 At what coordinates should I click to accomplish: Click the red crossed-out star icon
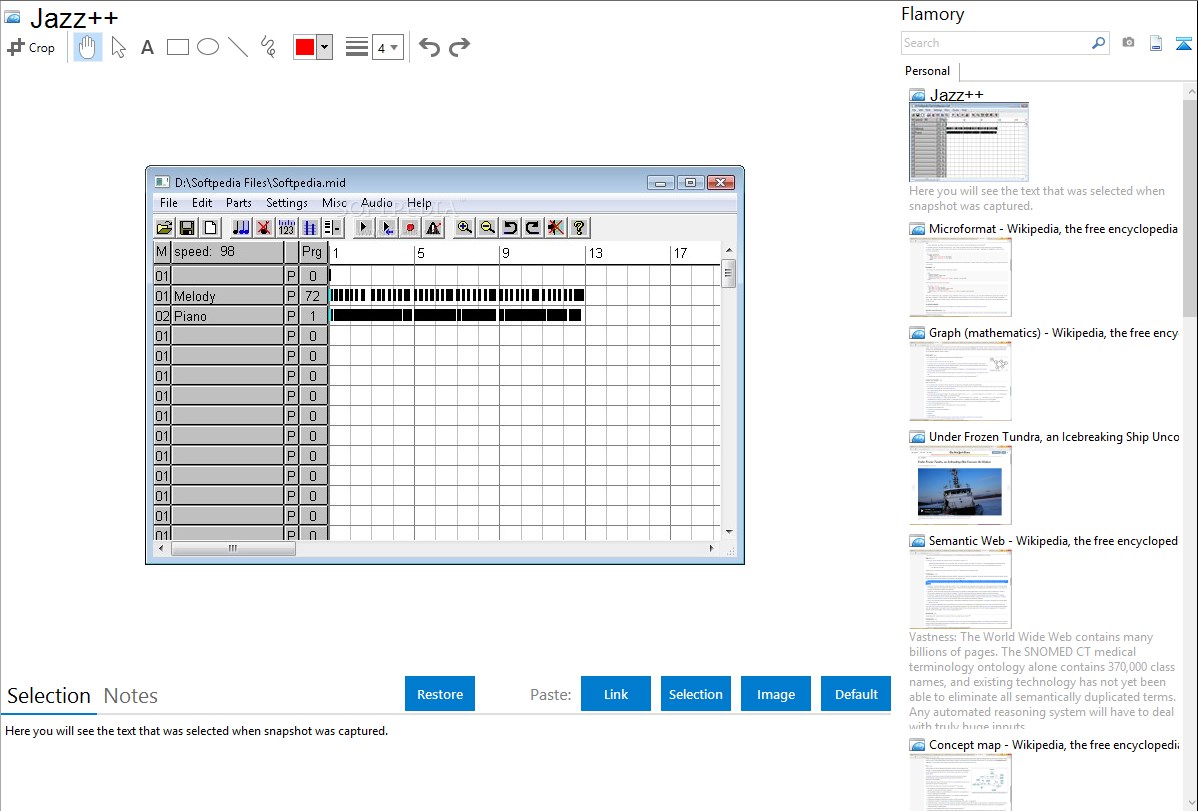(555, 228)
